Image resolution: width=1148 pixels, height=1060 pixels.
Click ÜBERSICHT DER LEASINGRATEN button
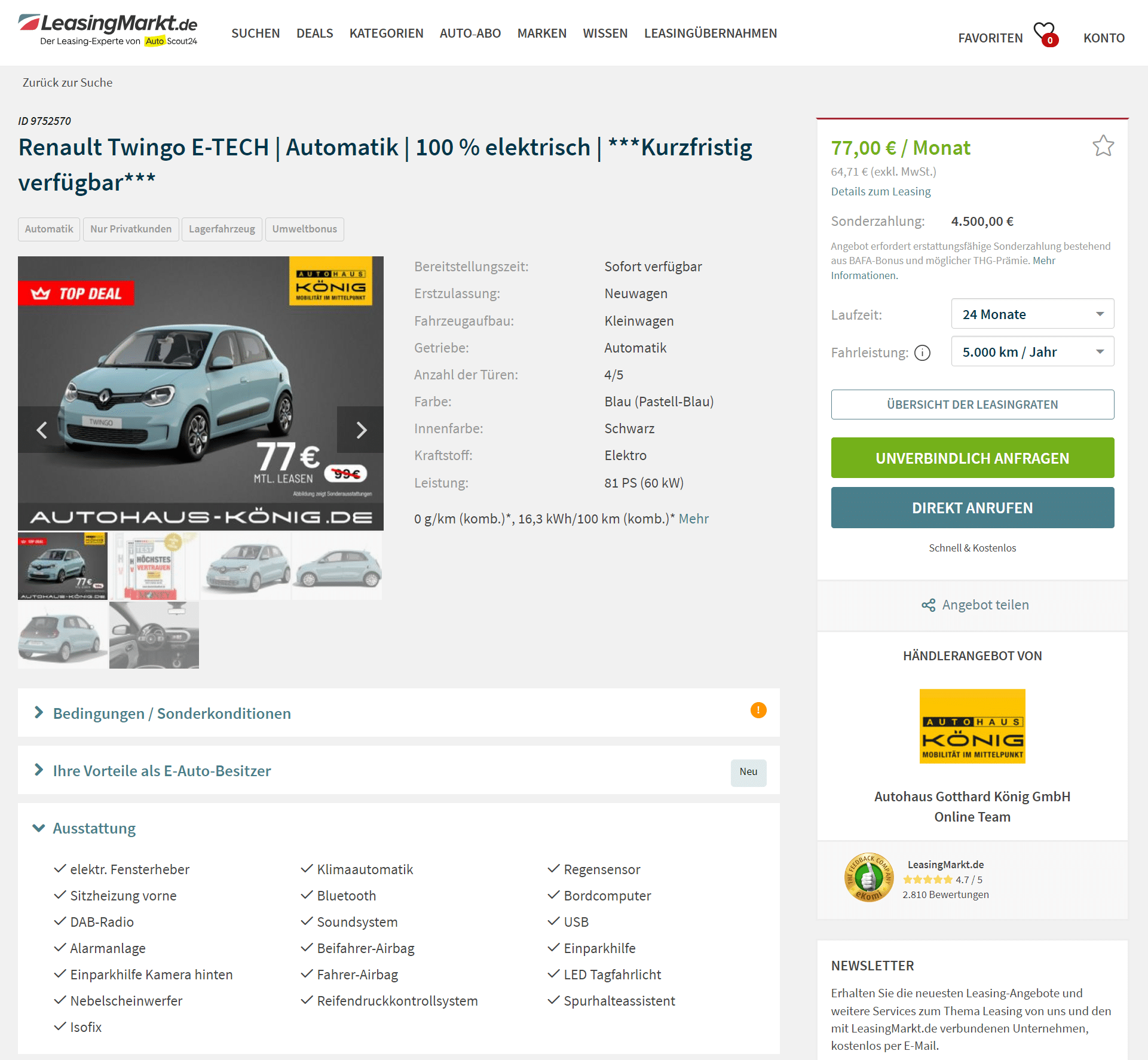[972, 405]
